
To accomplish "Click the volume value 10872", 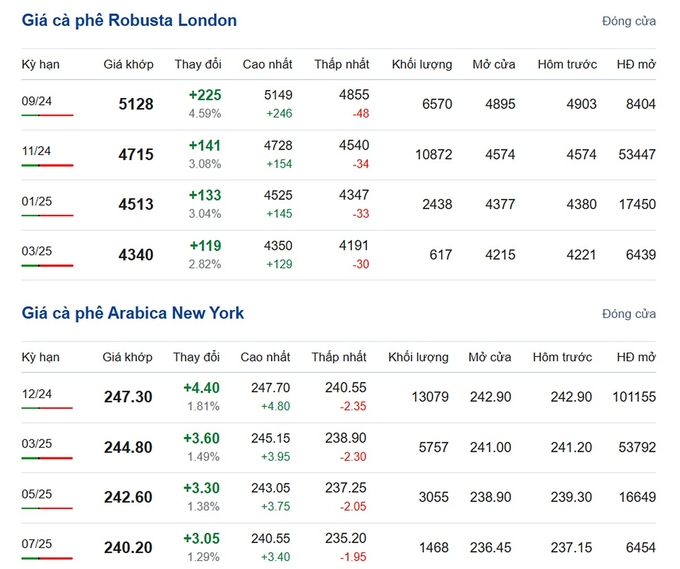I will (434, 154).
